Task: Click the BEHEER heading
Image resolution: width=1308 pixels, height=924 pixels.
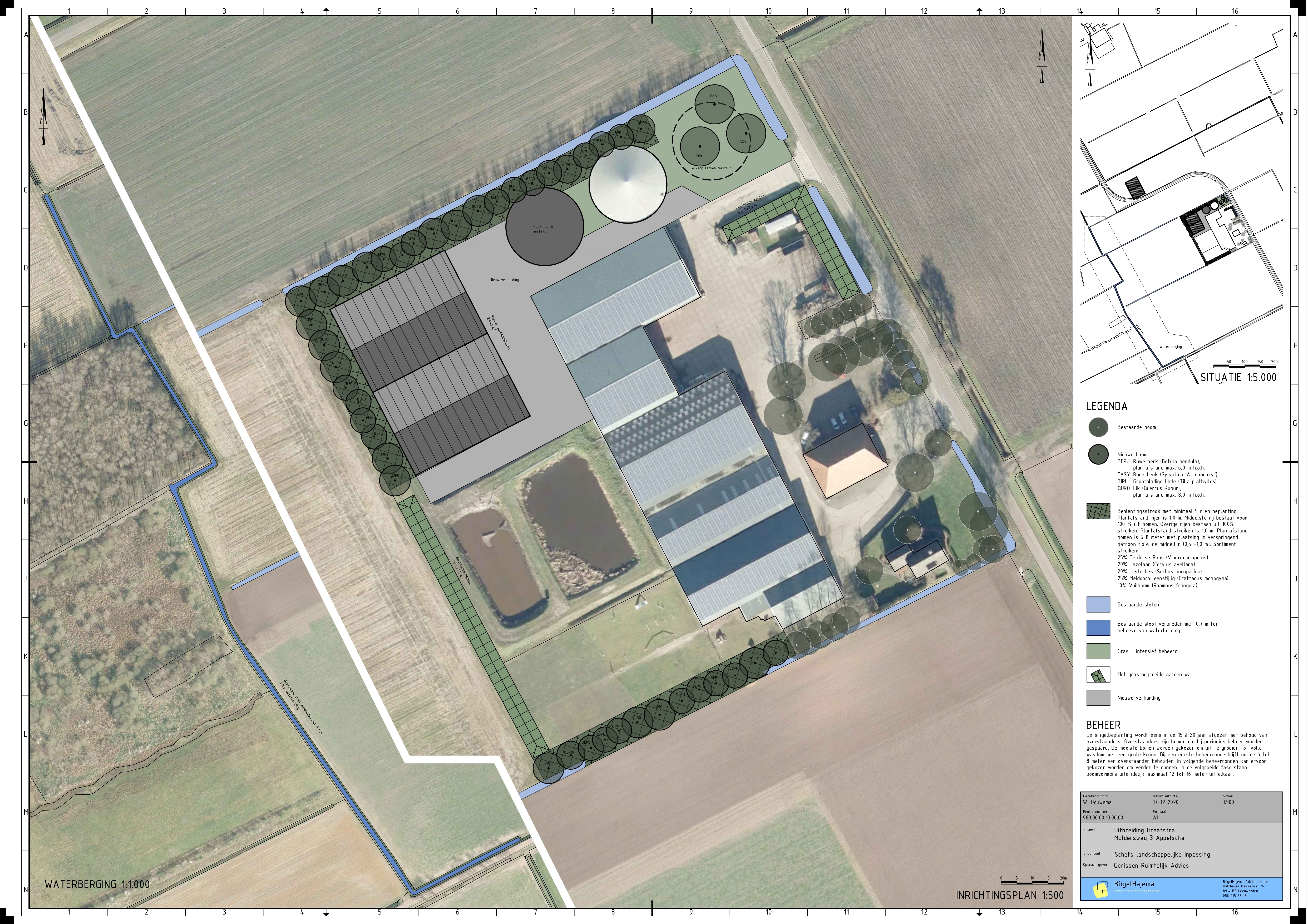Action: point(1103,725)
